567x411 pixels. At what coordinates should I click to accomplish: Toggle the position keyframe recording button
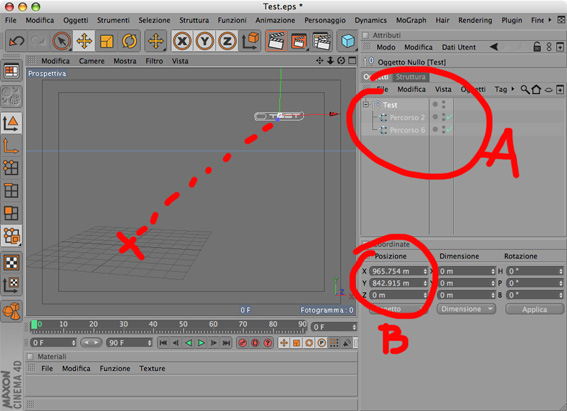[284, 343]
